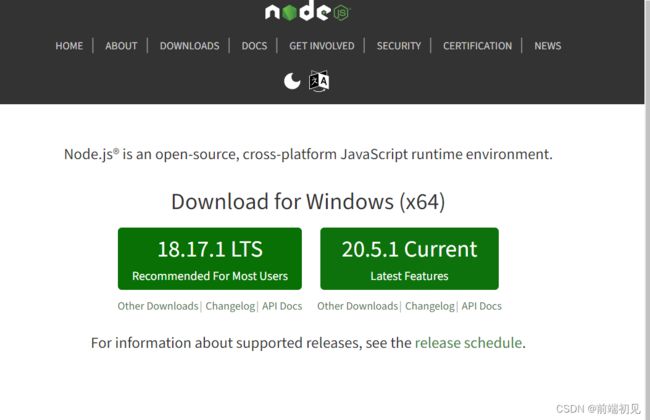The image size is (650, 420).
Task: Open API Docs under 18.17.1 LTS
Action: (x=282, y=306)
